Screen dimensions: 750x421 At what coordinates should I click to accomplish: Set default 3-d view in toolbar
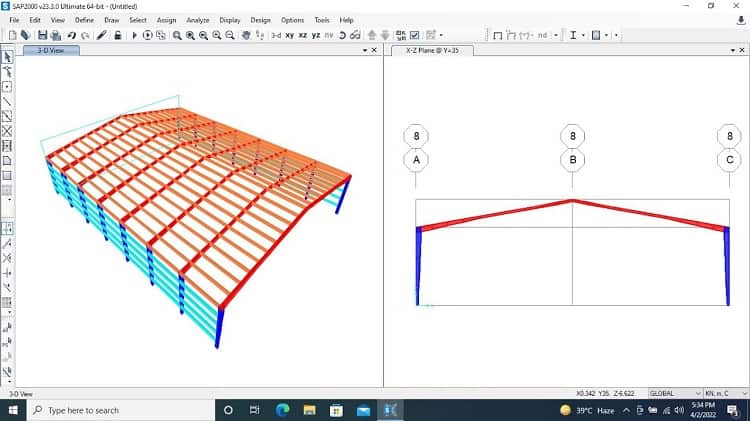click(x=276, y=35)
